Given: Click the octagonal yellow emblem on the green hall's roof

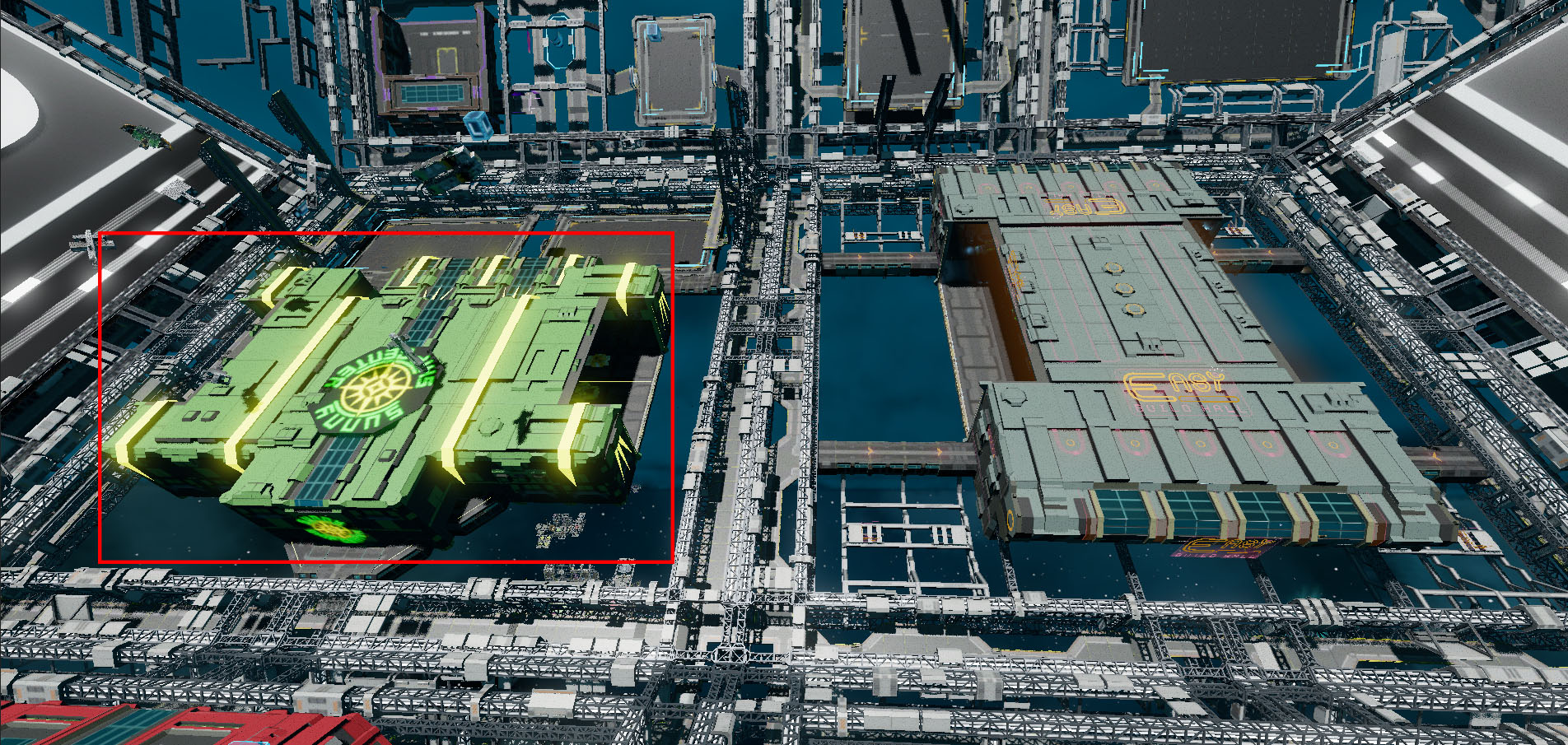Looking at the screenshot, I should pyautogui.click(x=375, y=389).
